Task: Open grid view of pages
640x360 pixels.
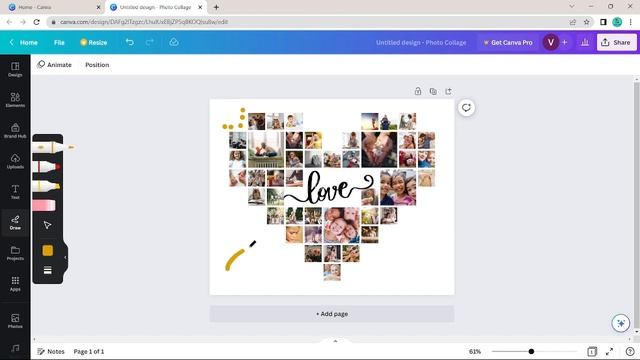Action: (592, 351)
